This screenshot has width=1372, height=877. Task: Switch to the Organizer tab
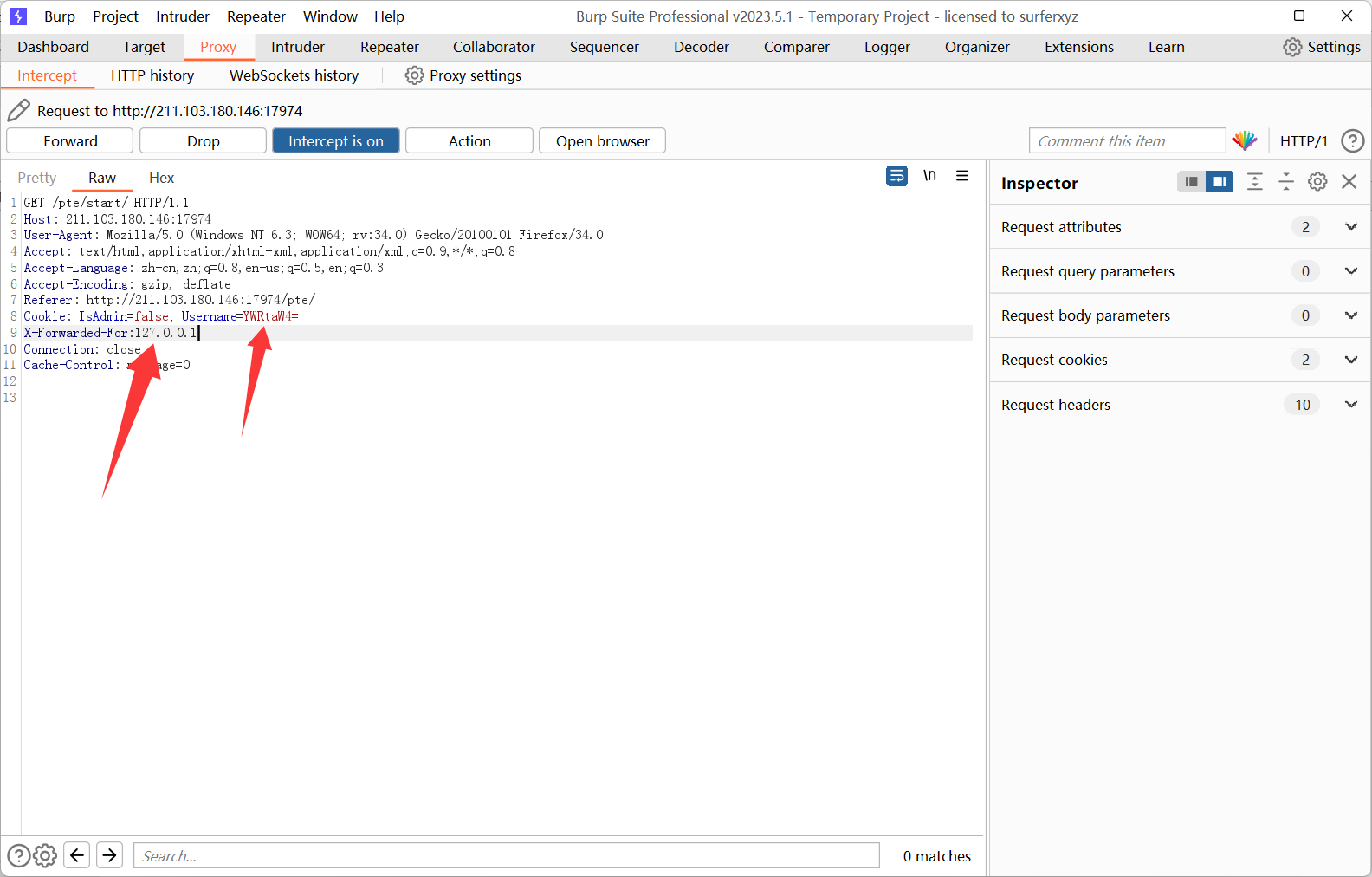[x=977, y=47]
